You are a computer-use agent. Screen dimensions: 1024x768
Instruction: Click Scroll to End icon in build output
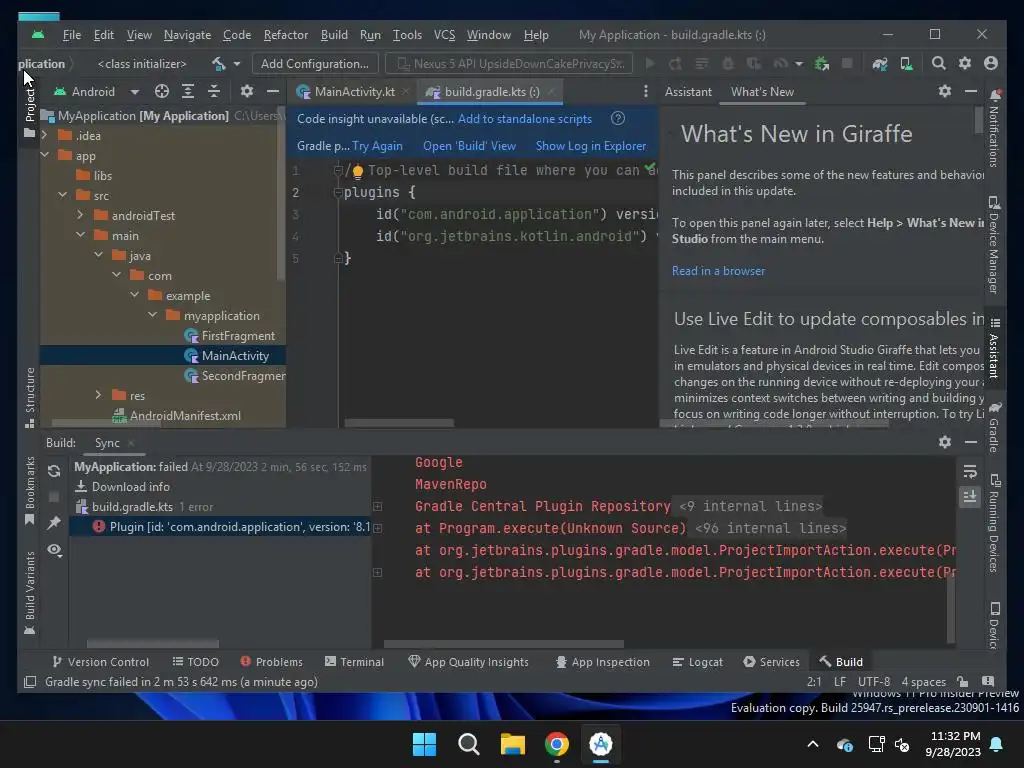(x=970, y=497)
